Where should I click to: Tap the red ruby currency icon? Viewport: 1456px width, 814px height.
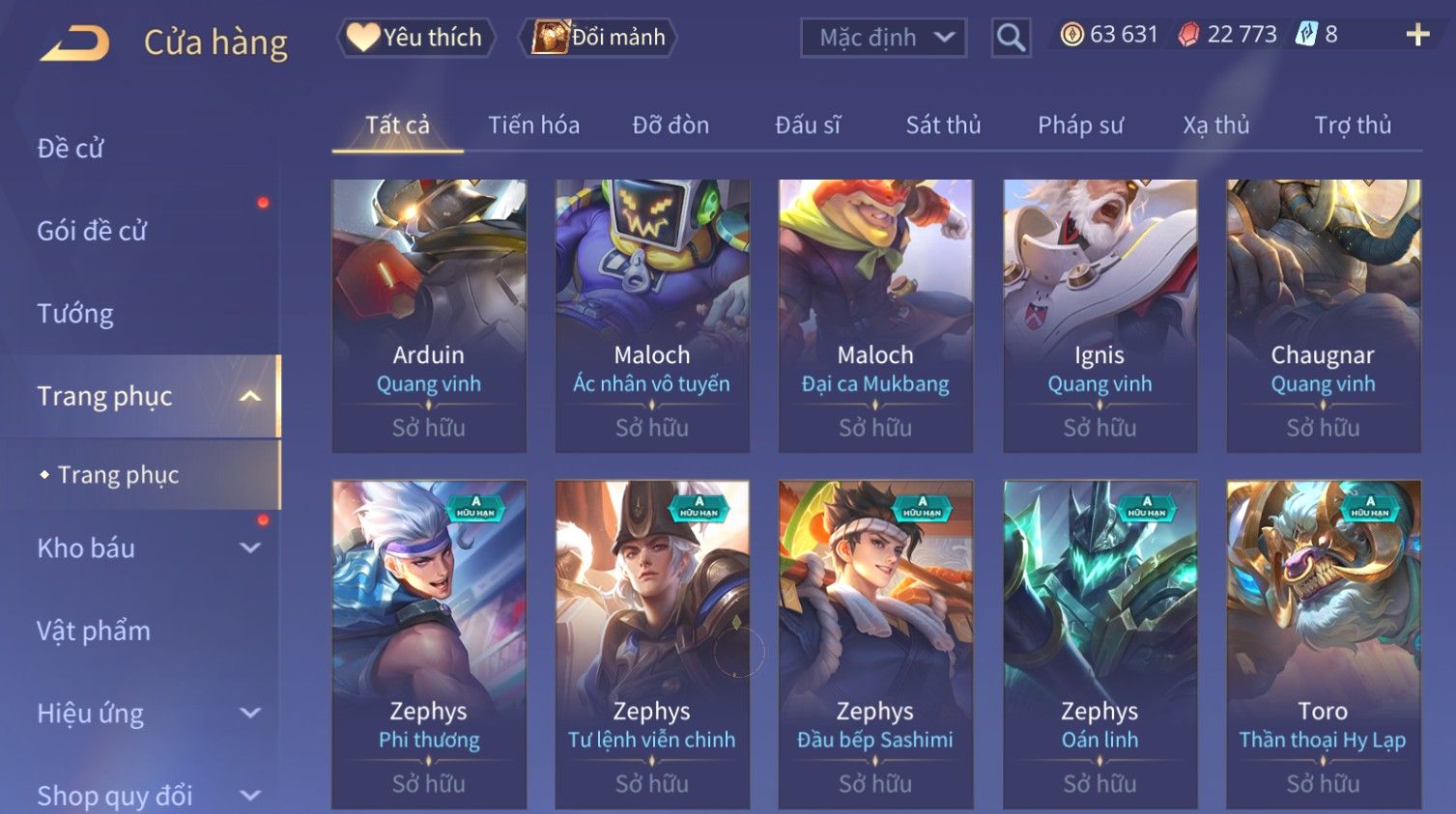pyautogui.click(x=1188, y=35)
